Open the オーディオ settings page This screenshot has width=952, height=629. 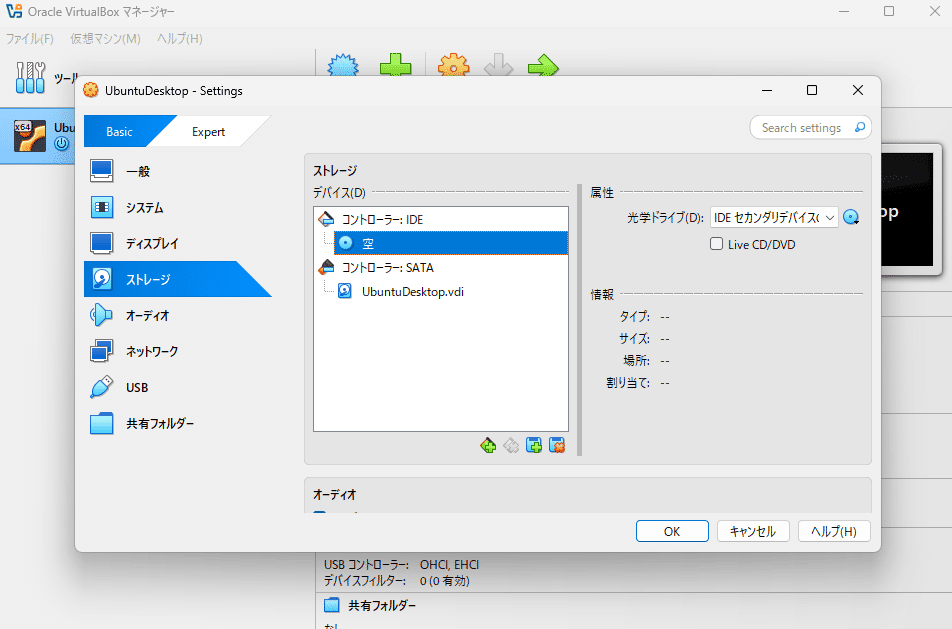178,315
